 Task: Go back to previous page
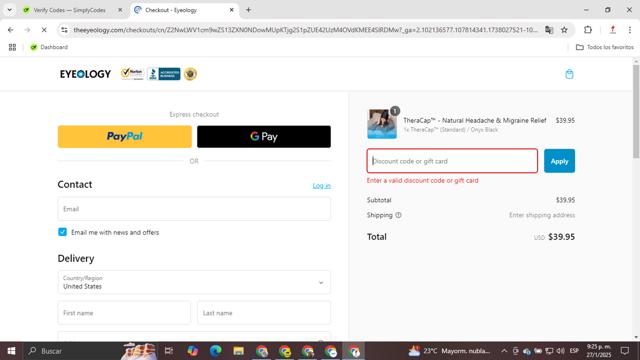point(11,30)
